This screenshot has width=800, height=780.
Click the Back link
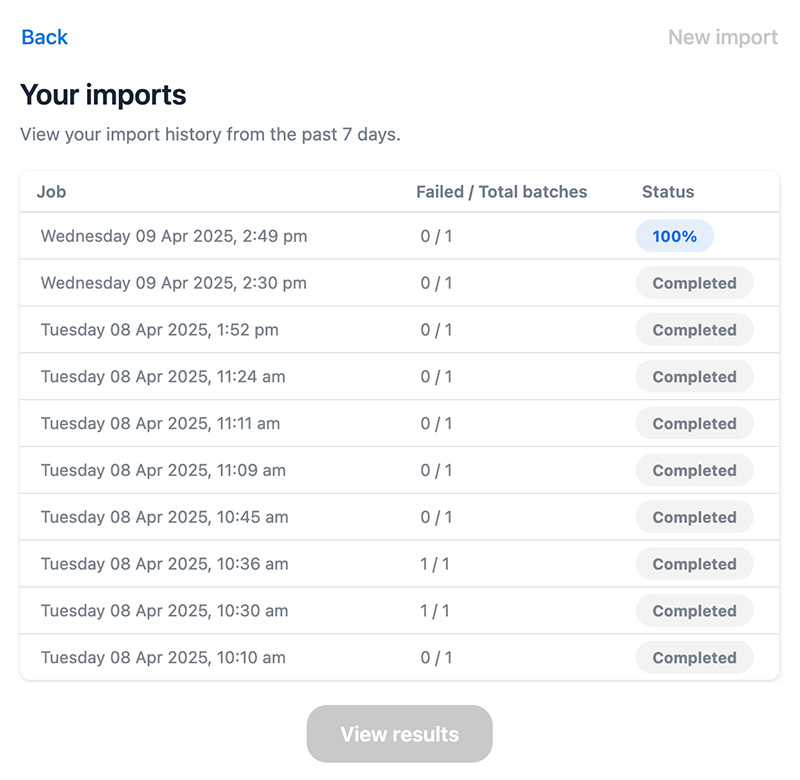44,37
